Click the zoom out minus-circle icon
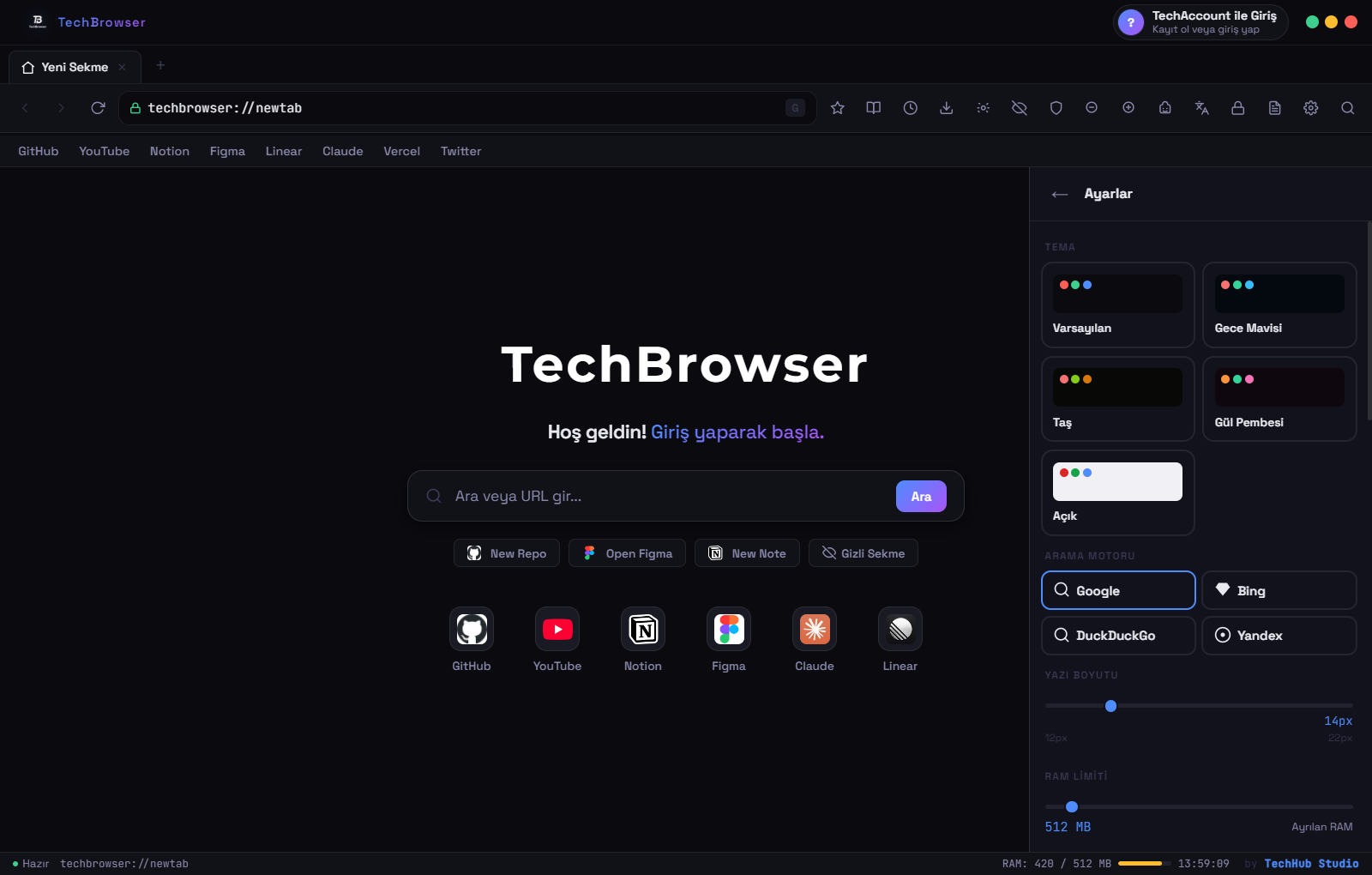1372x875 pixels. click(x=1092, y=108)
